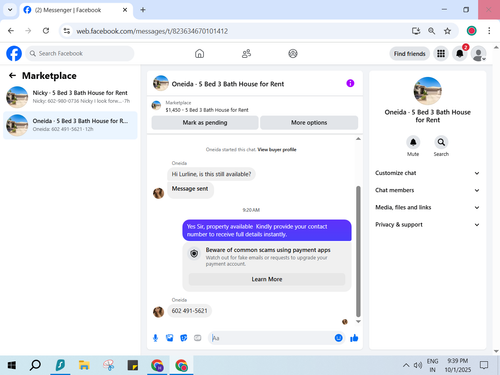Viewport: 500px width, 375px height.
Task: Send a voice clip with microphone icon
Action: click(155, 338)
